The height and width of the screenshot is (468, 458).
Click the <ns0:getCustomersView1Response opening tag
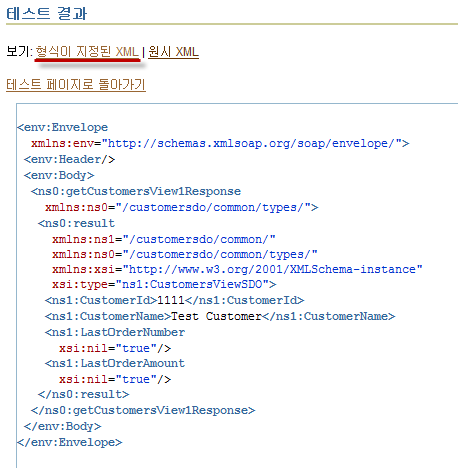(136, 191)
